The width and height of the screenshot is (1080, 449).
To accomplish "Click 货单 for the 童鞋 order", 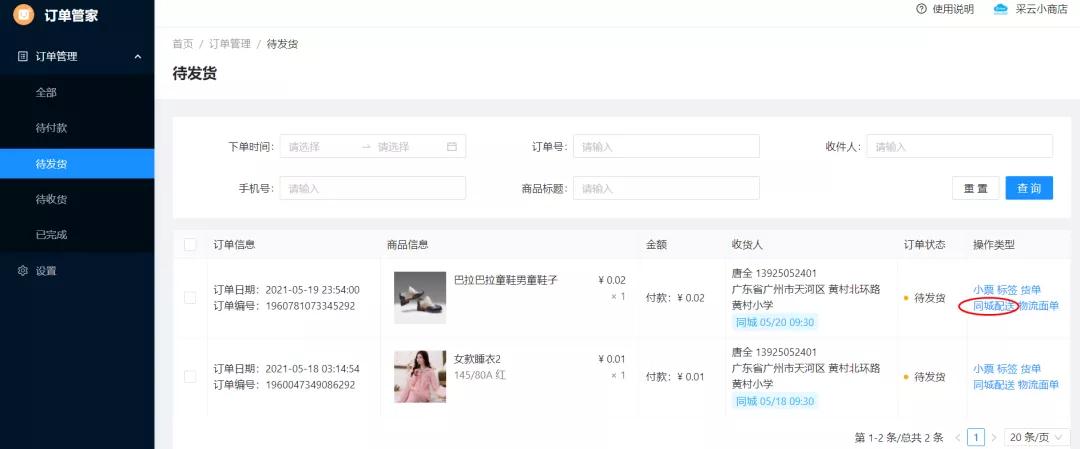I will tap(1030, 289).
